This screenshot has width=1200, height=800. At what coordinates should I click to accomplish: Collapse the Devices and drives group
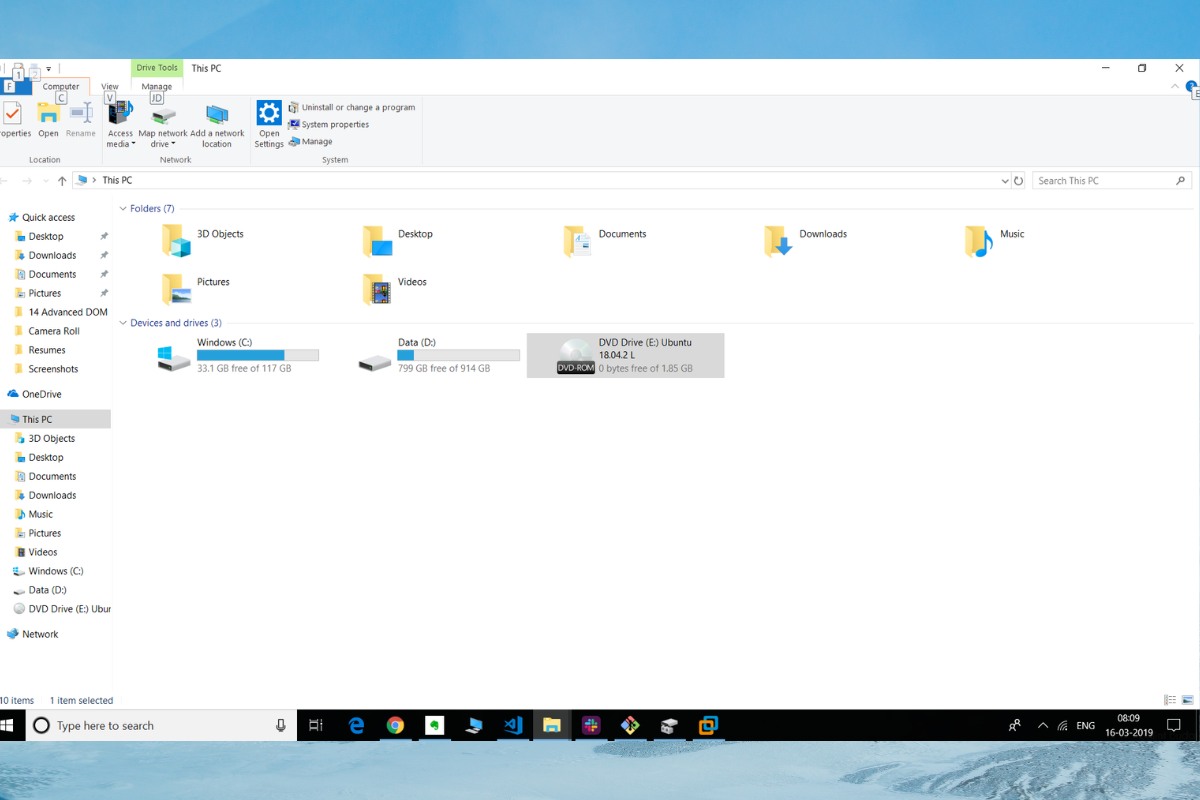click(x=123, y=323)
